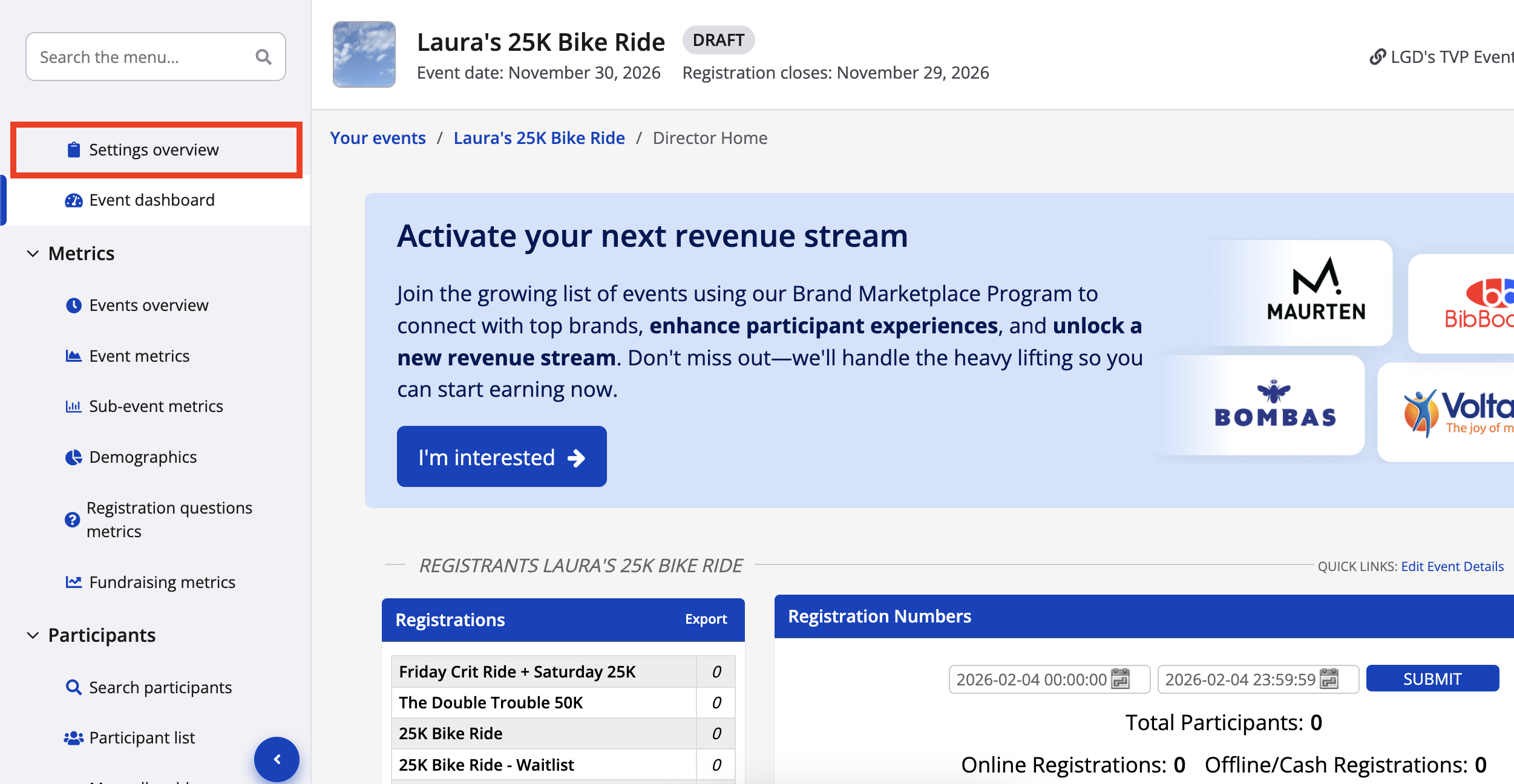Click the Participant list people icon
Viewport: 1514px width, 784px height.
pyautogui.click(x=73, y=738)
